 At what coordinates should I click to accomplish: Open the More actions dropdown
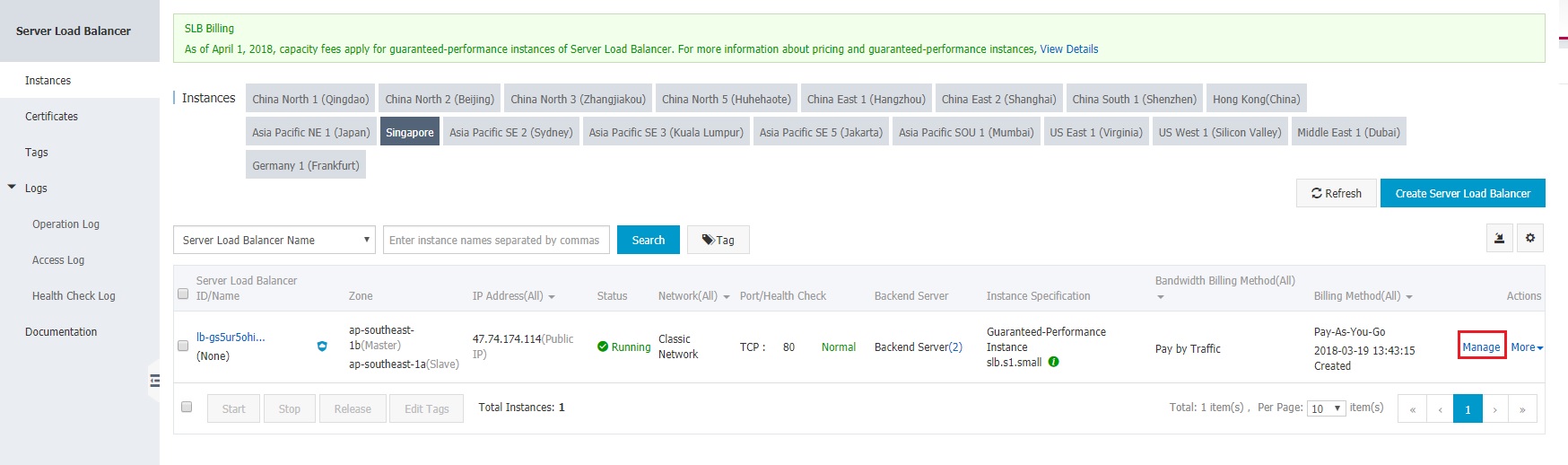coord(1527,347)
